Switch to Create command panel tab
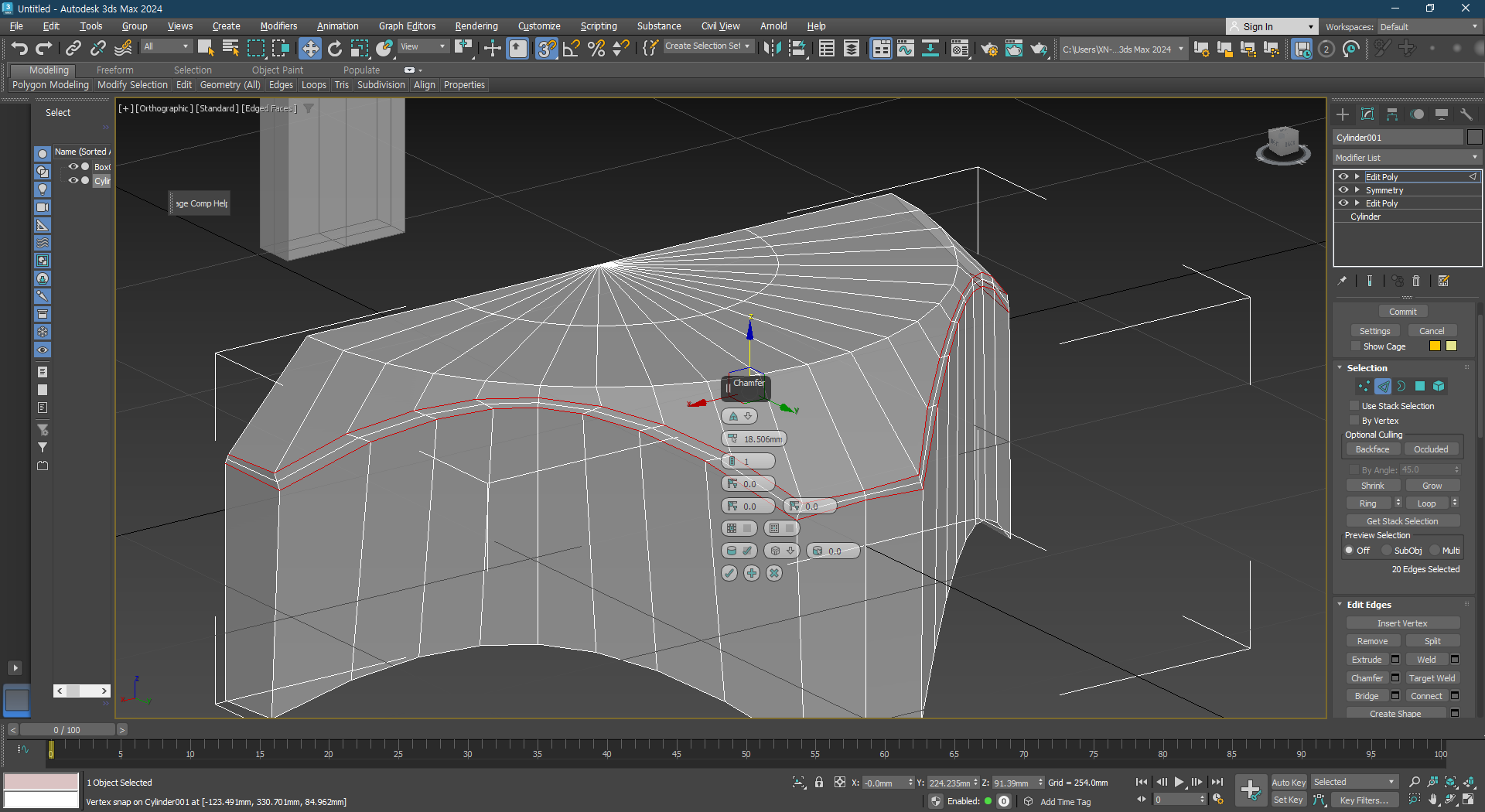This screenshot has height=812, width=1485. tap(1343, 114)
